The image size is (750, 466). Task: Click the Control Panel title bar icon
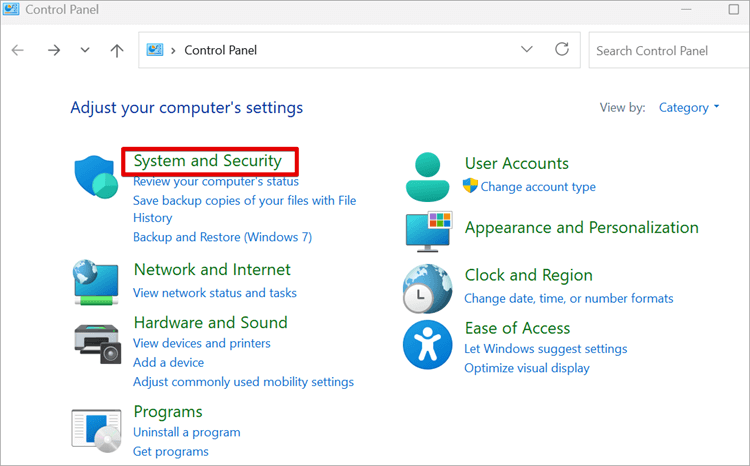pyautogui.click(x=11, y=9)
